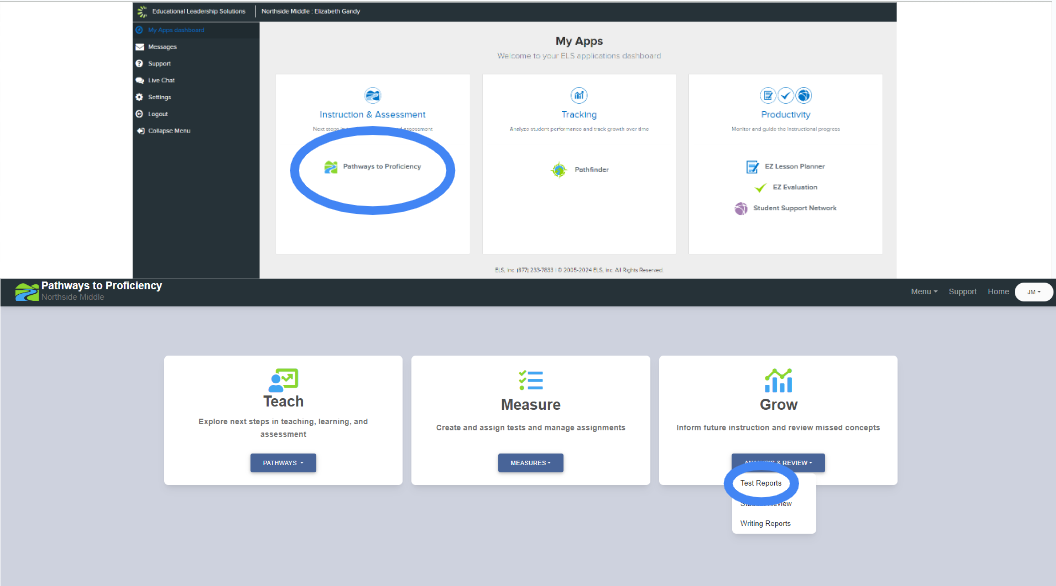Click the EZ Evaluation green check icon
1056x586 pixels.
click(x=760, y=188)
